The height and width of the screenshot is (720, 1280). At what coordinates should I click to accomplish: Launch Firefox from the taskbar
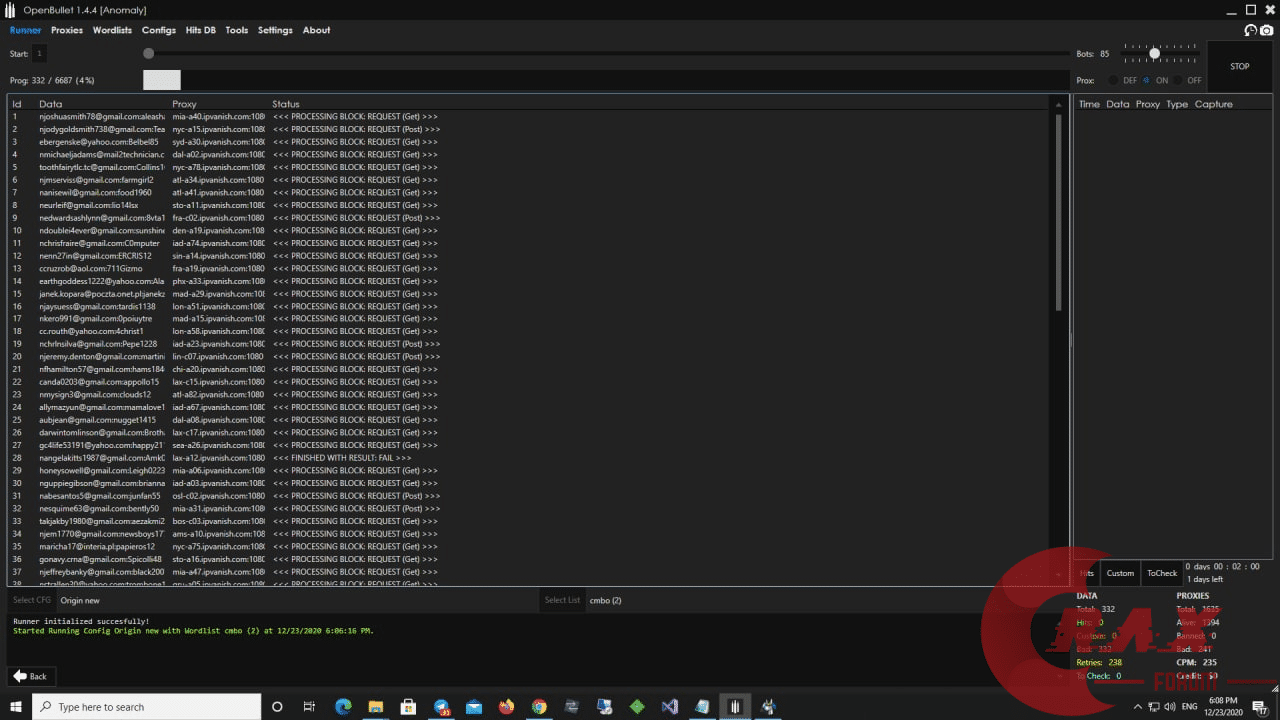coord(506,707)
